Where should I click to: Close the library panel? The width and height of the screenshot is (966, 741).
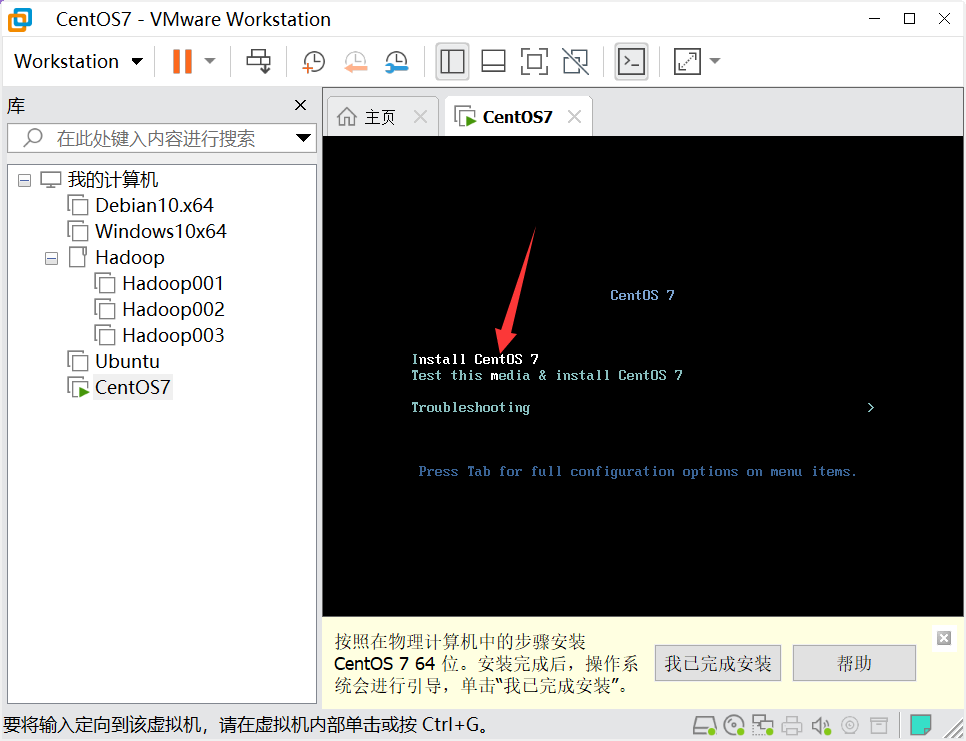(x=300, y=105)
